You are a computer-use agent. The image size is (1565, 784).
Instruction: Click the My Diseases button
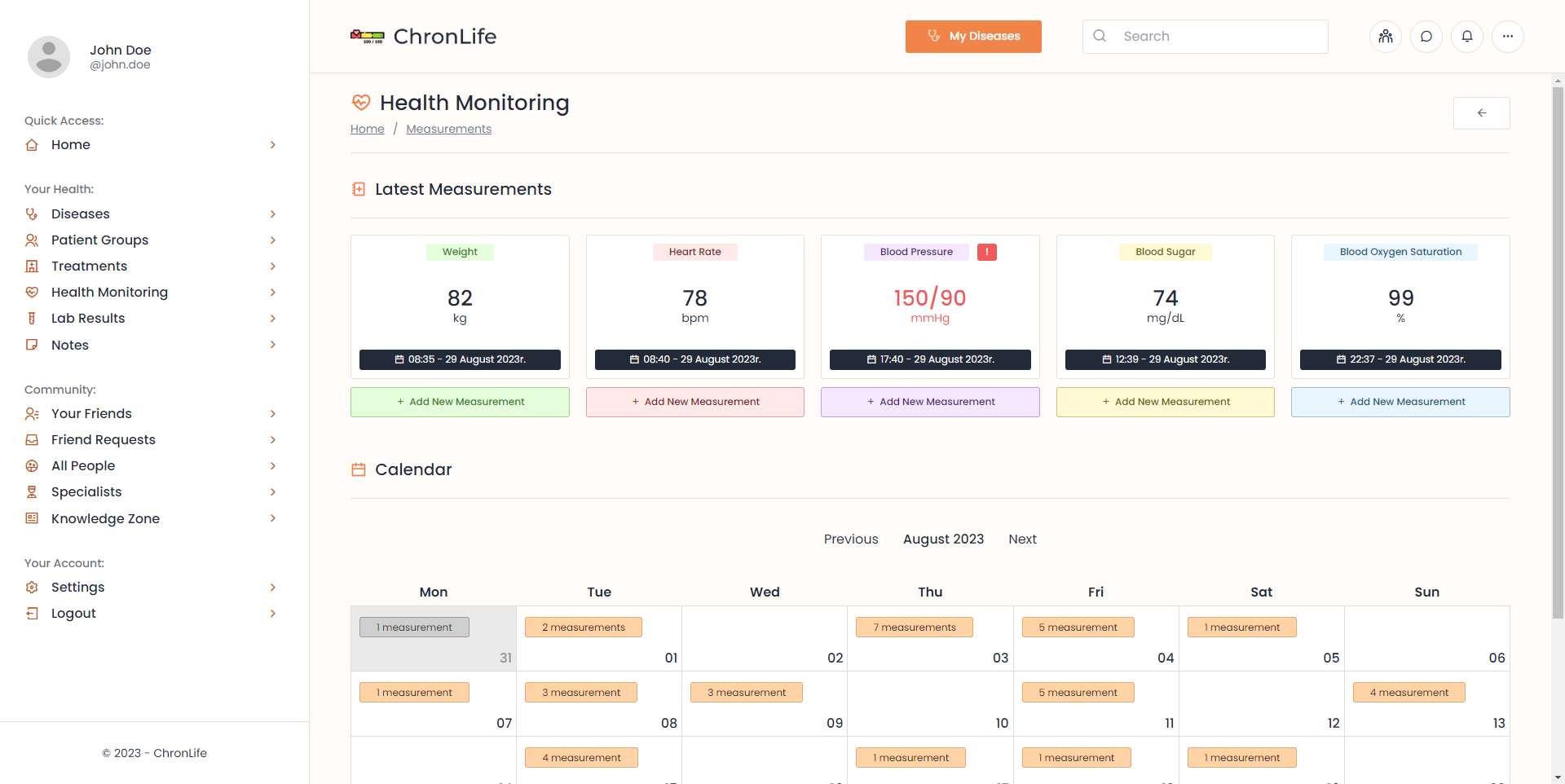tap(973, 37)
